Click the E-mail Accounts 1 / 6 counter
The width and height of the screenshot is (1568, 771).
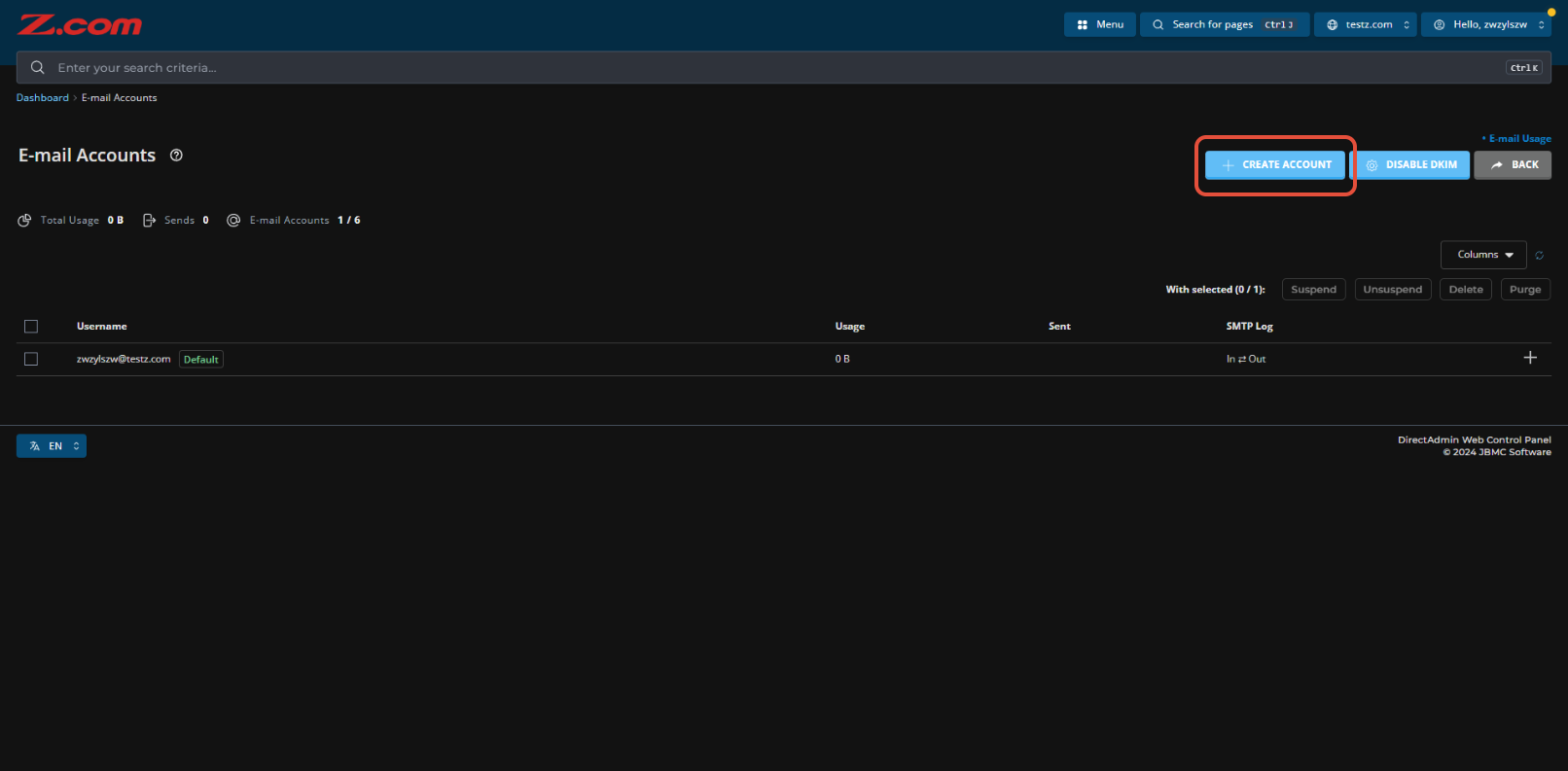click(x=294, y=221)
